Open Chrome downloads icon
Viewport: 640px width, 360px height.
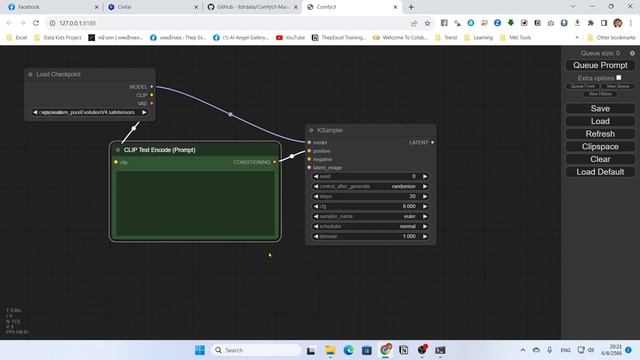point(577,23)
